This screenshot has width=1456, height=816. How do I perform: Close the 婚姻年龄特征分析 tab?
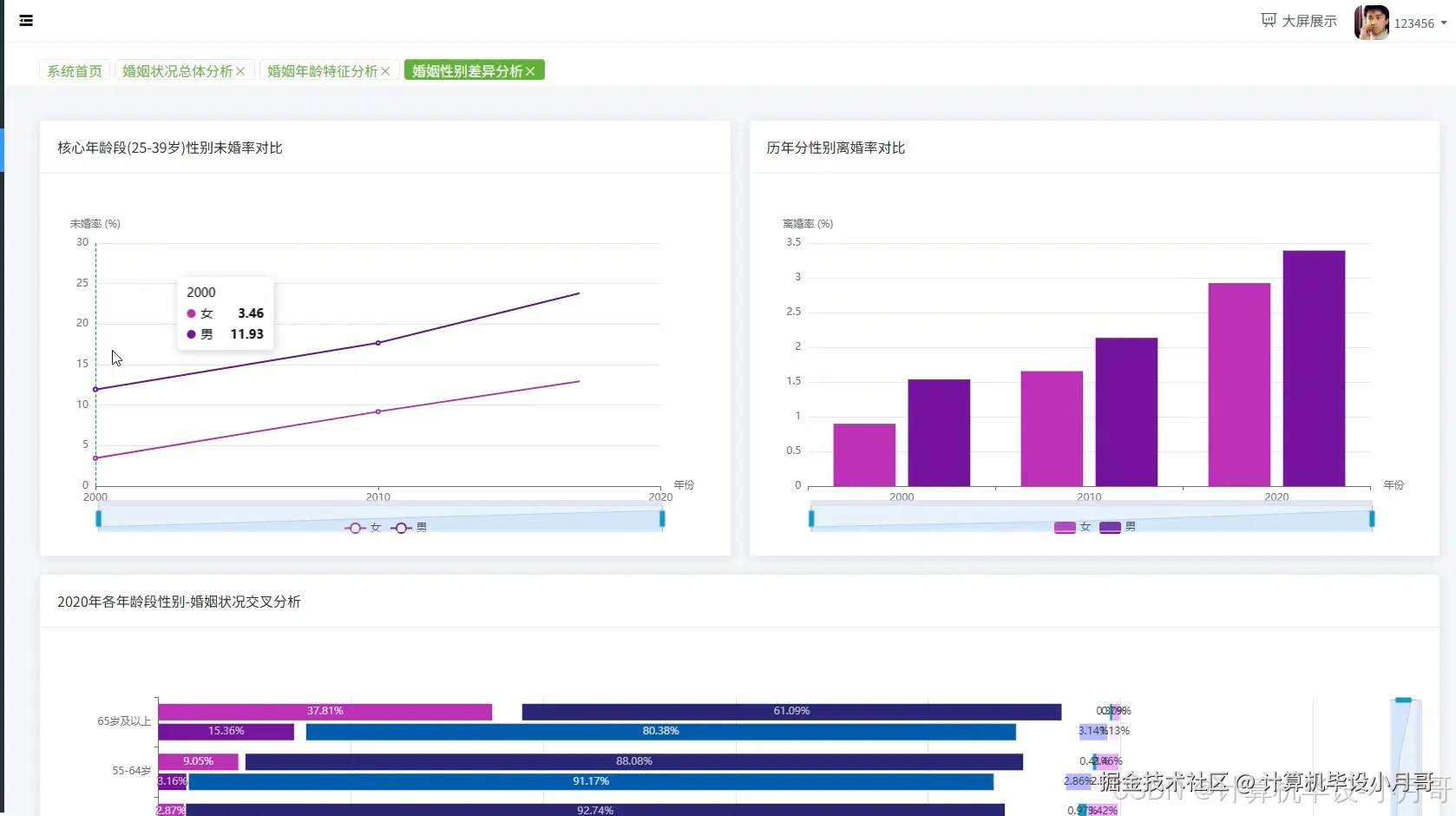[385, 71]
